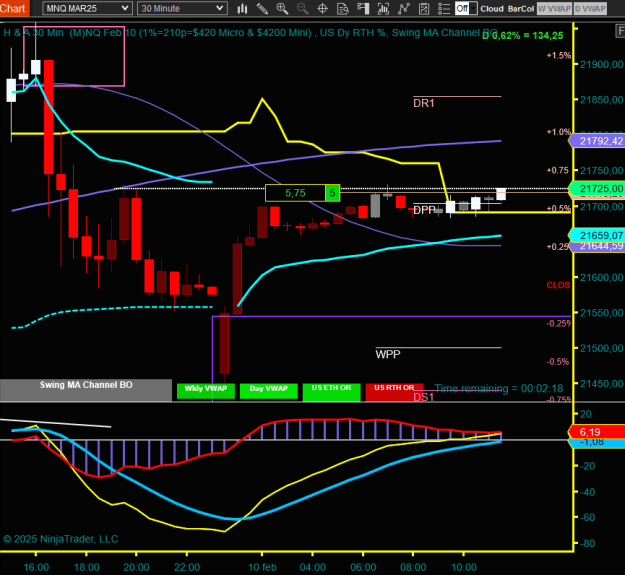Toggle the BarCol toolbar button
625x575 pixels.
click(x=521, y=8)
